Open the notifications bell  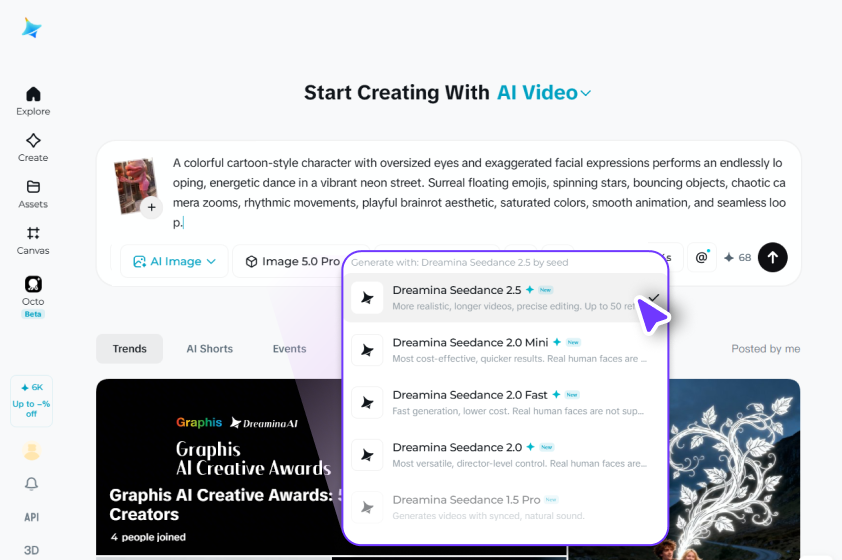tap(32, 484)
